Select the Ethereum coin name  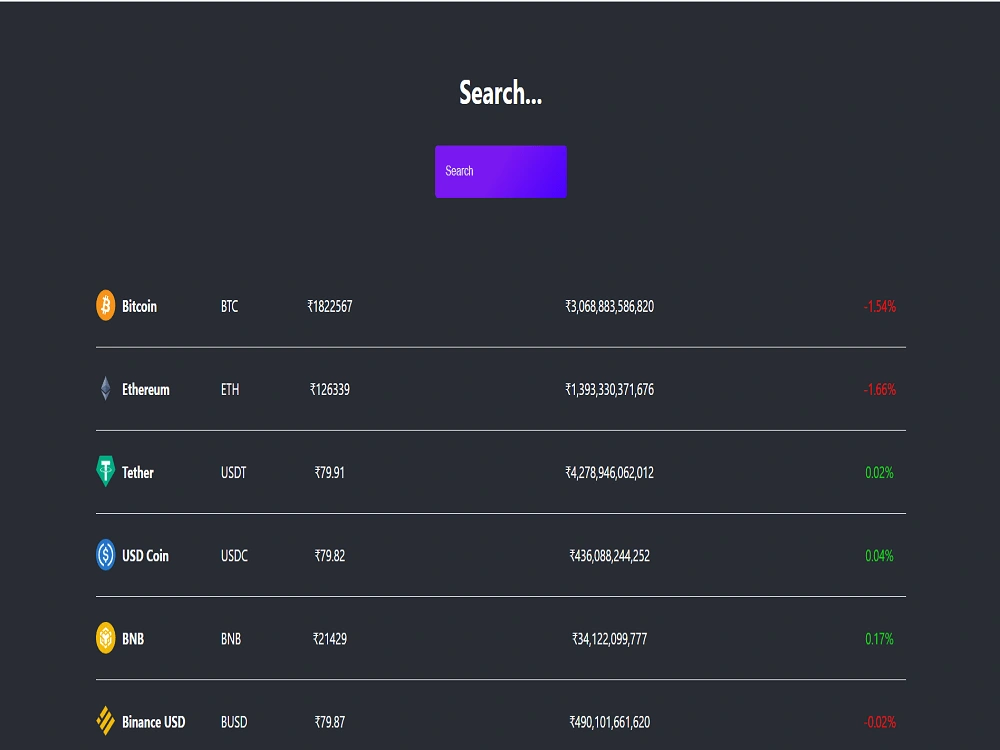pyautogui.click(x=145, y=390)
